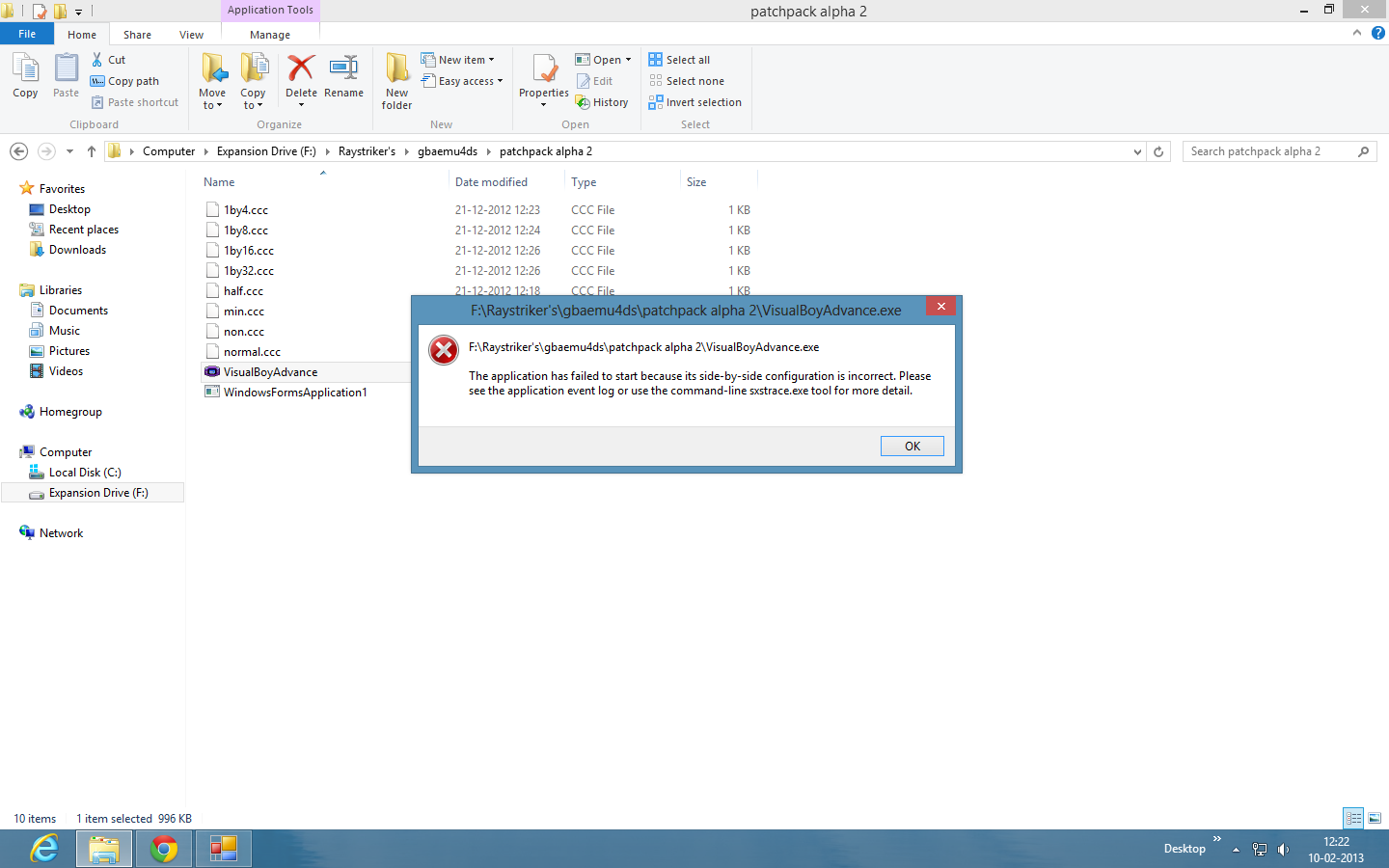This screenshot has width=1389, height=868.
Task: Click the gbaemu4ds breadcrumb
Action: click(448, 151)
